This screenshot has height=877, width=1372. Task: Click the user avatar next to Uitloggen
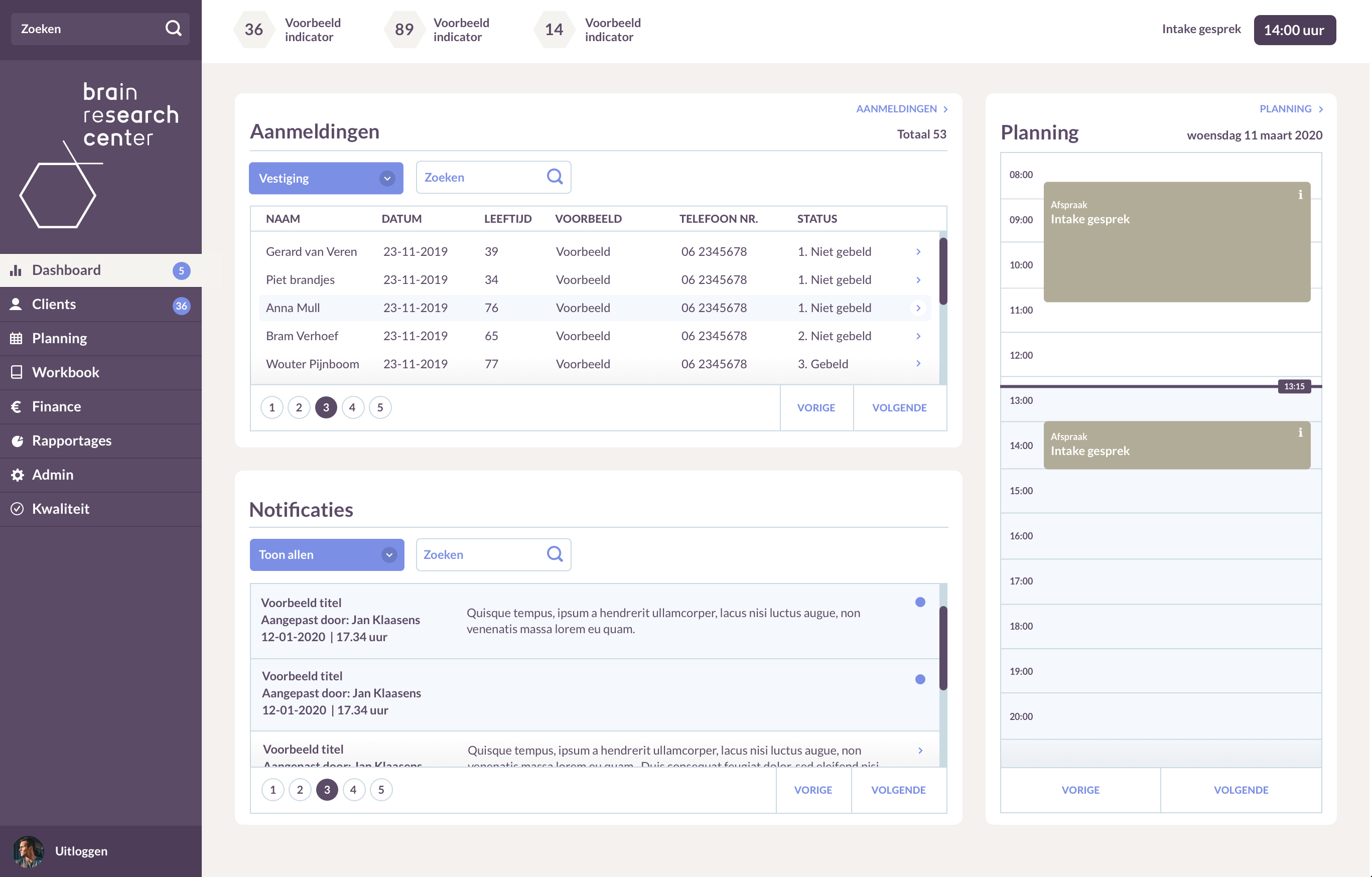point(28,851)
